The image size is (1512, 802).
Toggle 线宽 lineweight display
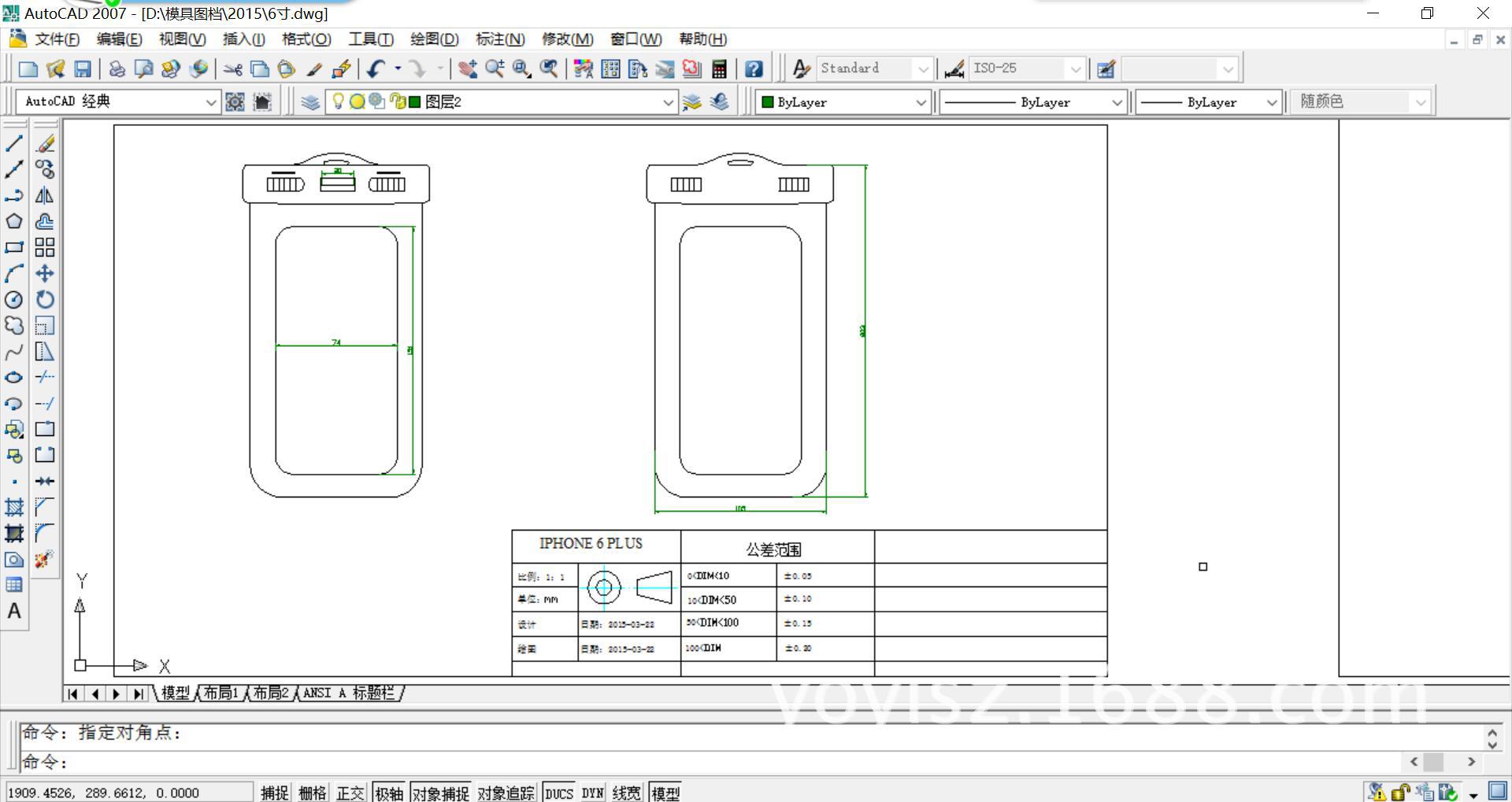(x=627, y=793)
